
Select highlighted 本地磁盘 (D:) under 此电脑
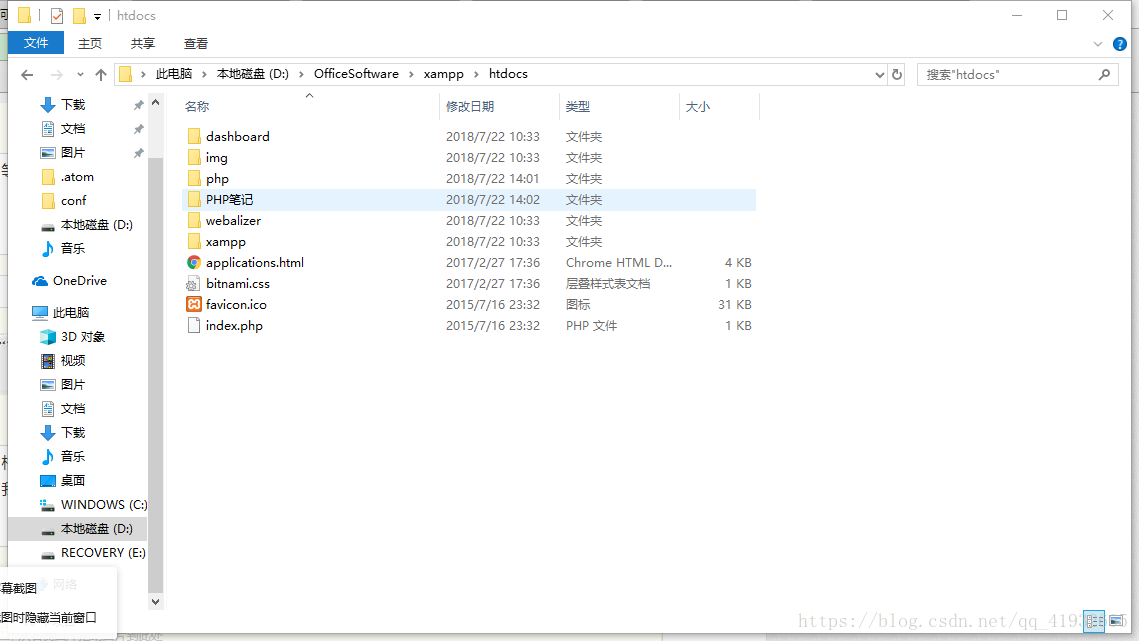click(x=96, y=528)
